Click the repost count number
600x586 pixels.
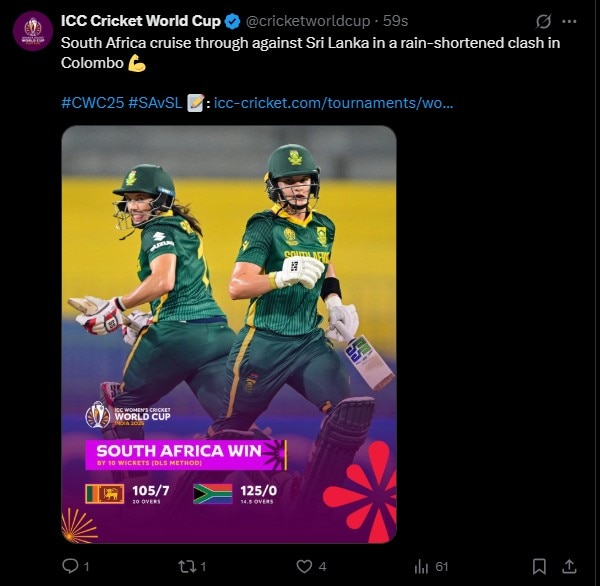(203, 566)
